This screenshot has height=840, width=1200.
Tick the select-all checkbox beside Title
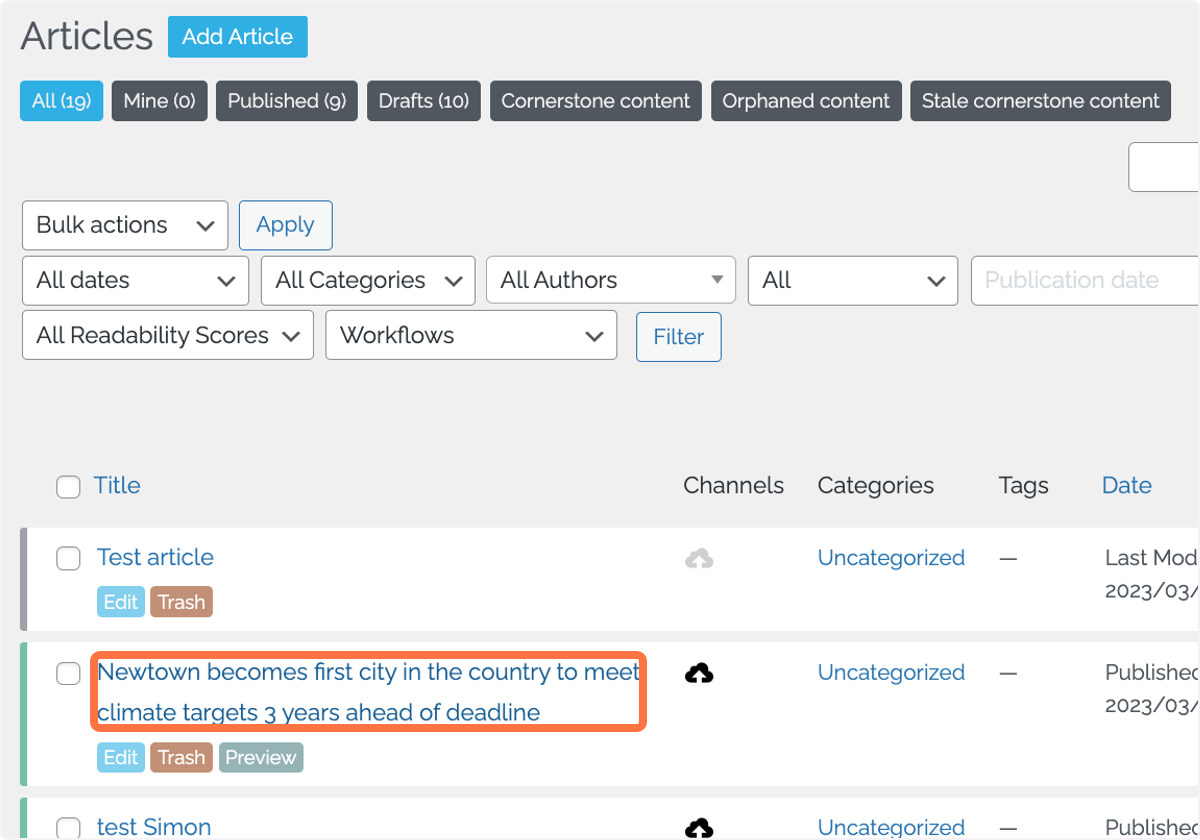68,487
